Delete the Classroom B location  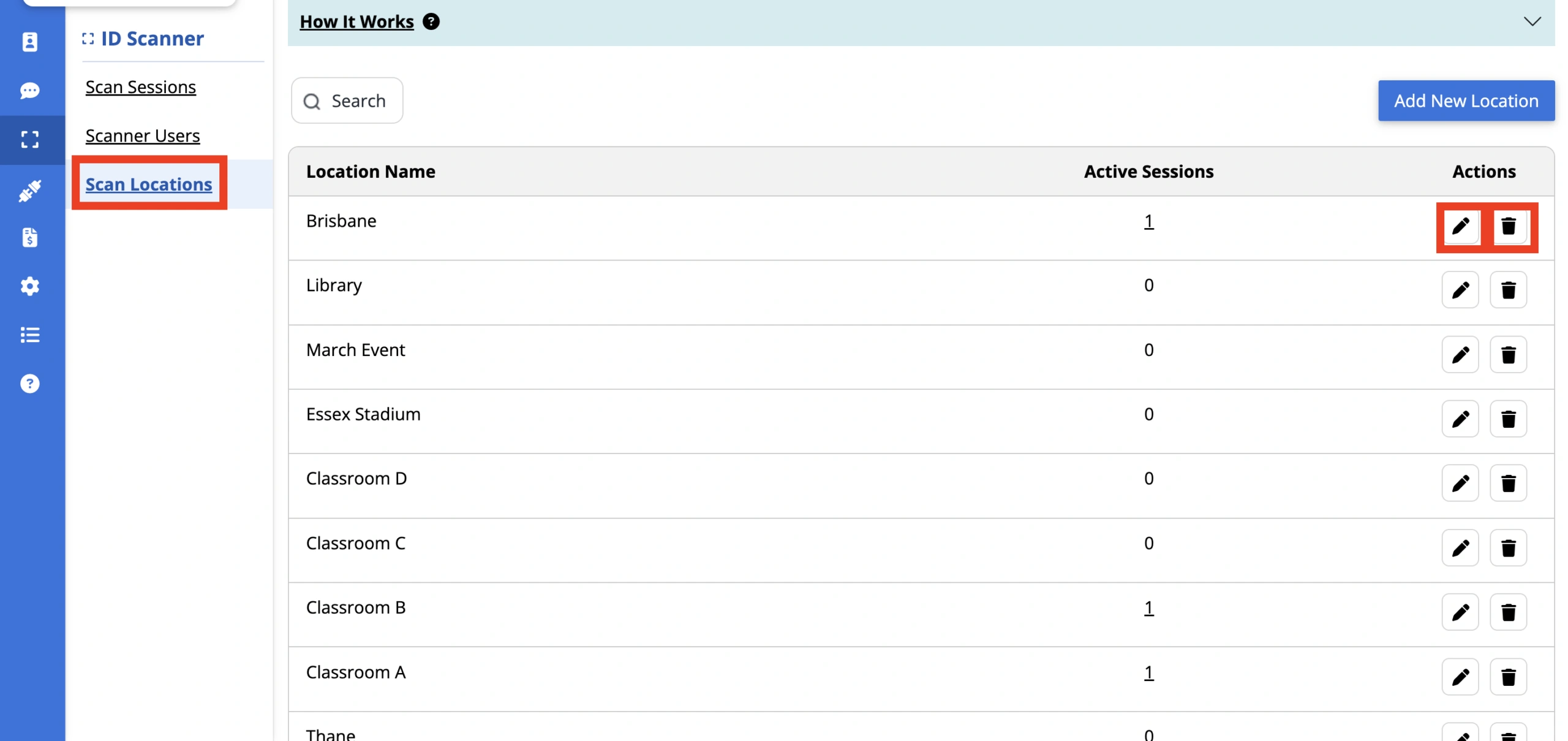(x=1508, y=612)
